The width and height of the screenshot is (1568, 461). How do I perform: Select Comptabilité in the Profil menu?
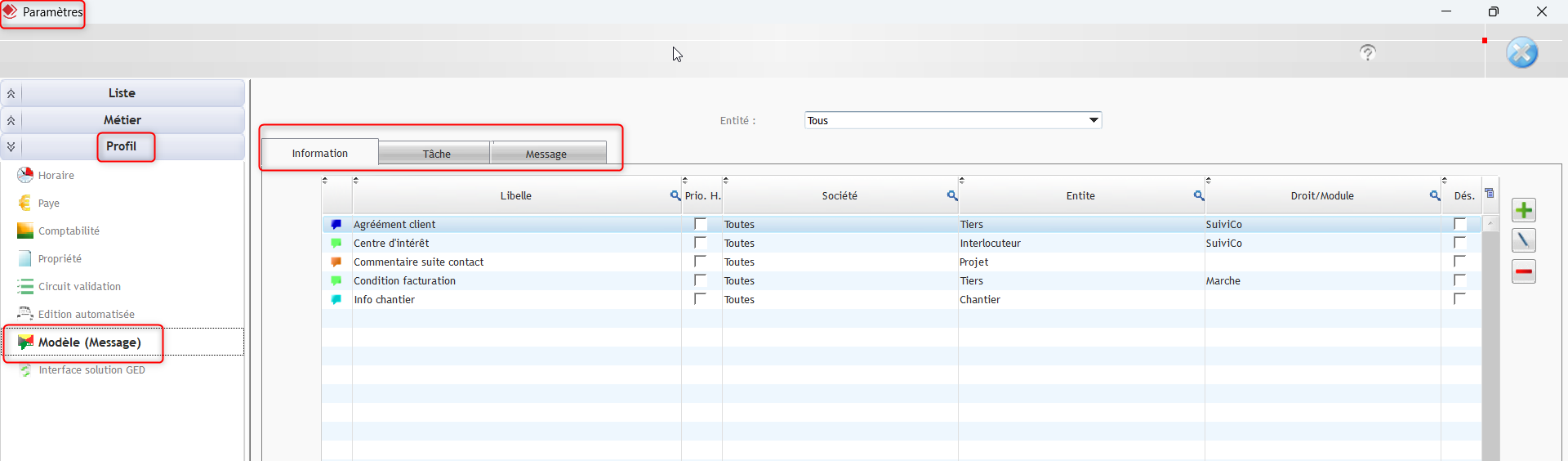(69, 230)
